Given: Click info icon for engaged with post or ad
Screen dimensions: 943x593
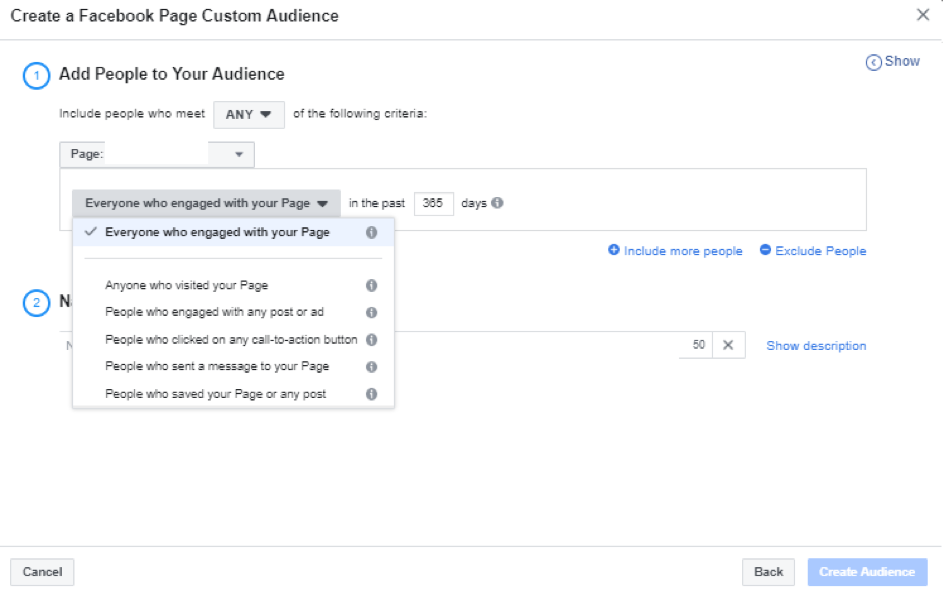Looking at the screenshot, I should [372, 312].
